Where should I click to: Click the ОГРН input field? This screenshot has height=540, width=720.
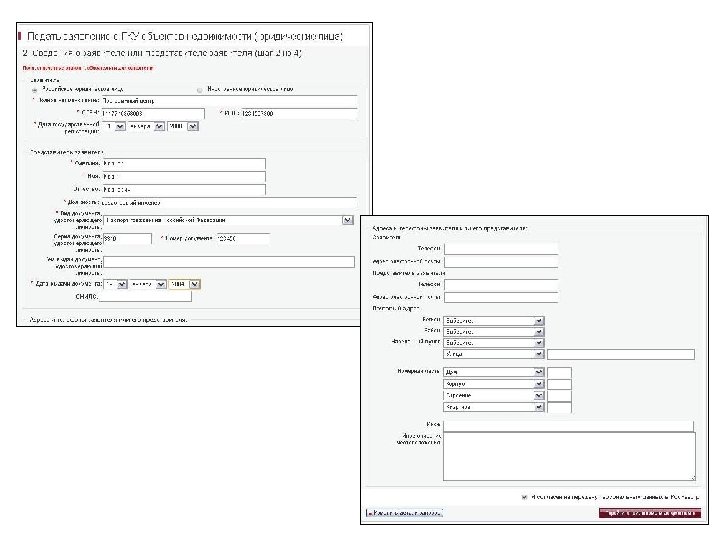click(153, 113)
